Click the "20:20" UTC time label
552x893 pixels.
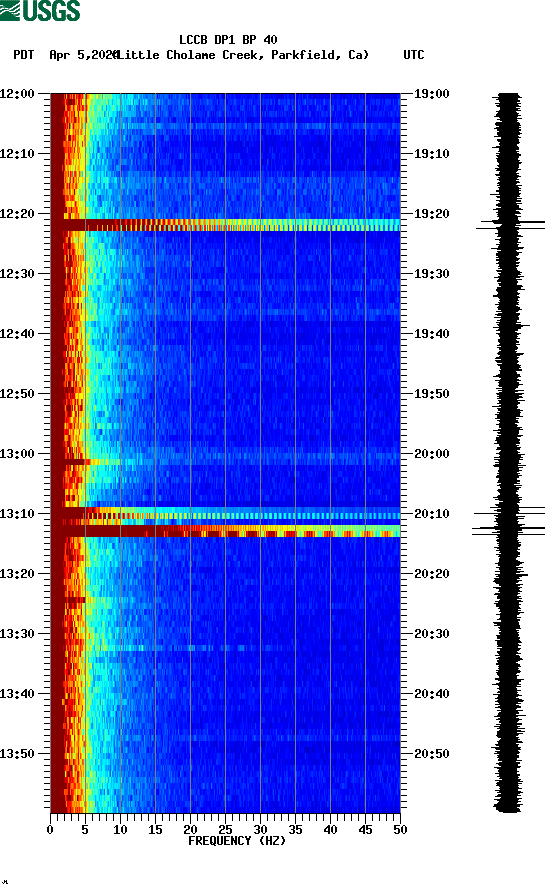click(432, 574)
